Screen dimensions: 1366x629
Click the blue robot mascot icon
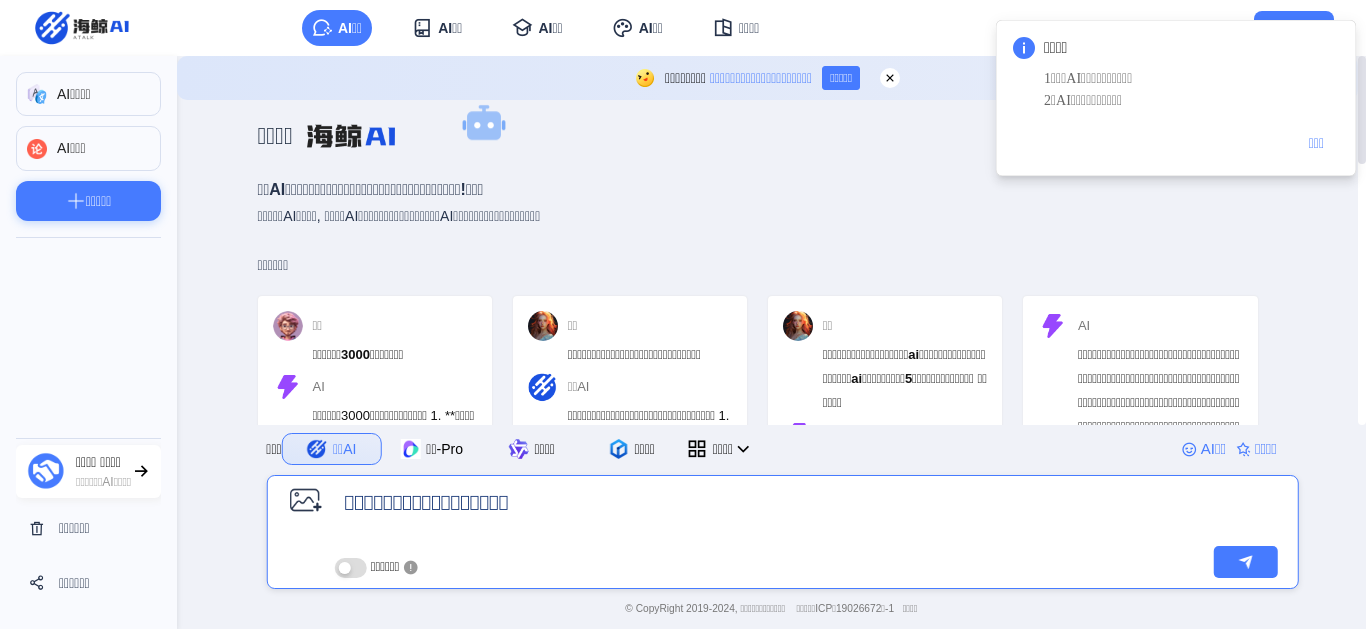[484, 124]
